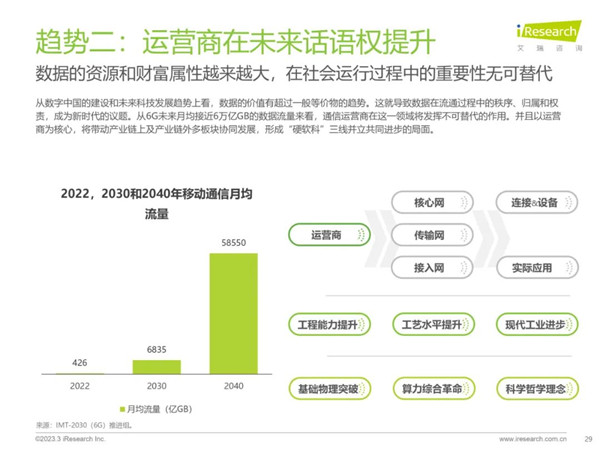Click the 2030 bar in chart
The image size is (600, 450).
coord(157,367)
